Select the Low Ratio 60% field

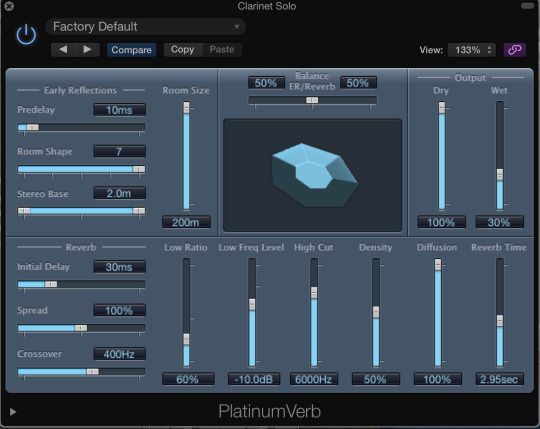coord(188,379)
